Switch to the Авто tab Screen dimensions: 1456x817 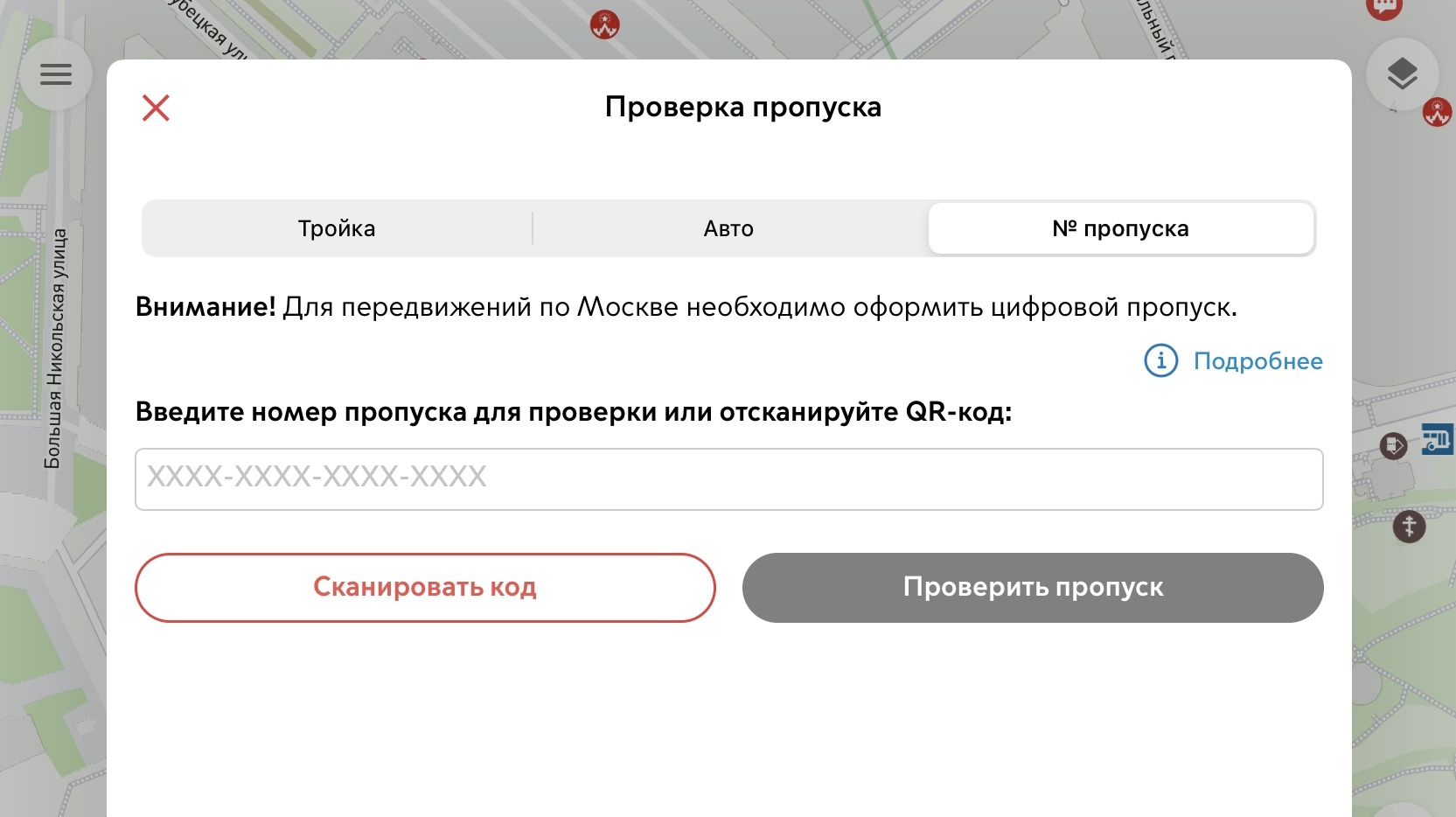728,228
